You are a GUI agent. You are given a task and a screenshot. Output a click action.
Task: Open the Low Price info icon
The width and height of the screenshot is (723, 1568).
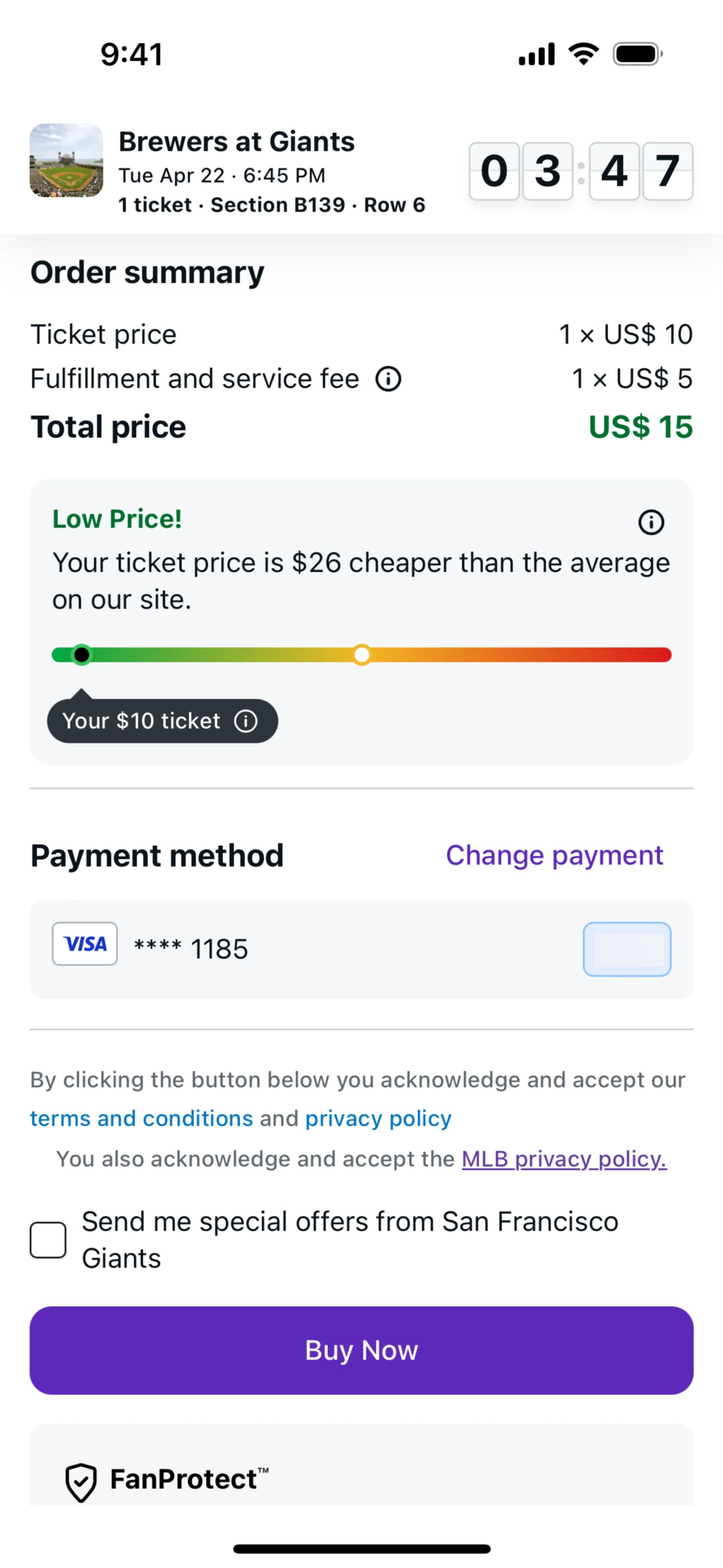pyautogui.click(x=651, y=522)
